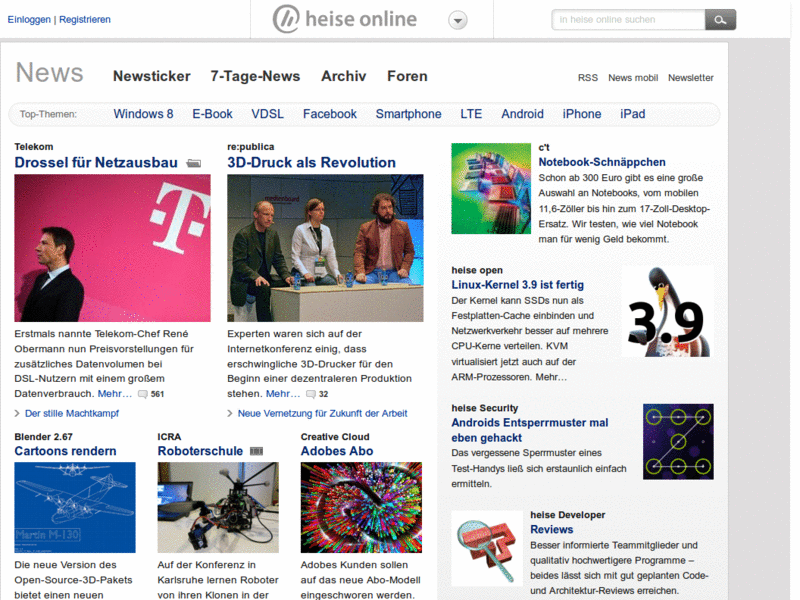Select the E-Book top topic
This screenshot has height=600, width=800.
[x=212, y=114]
